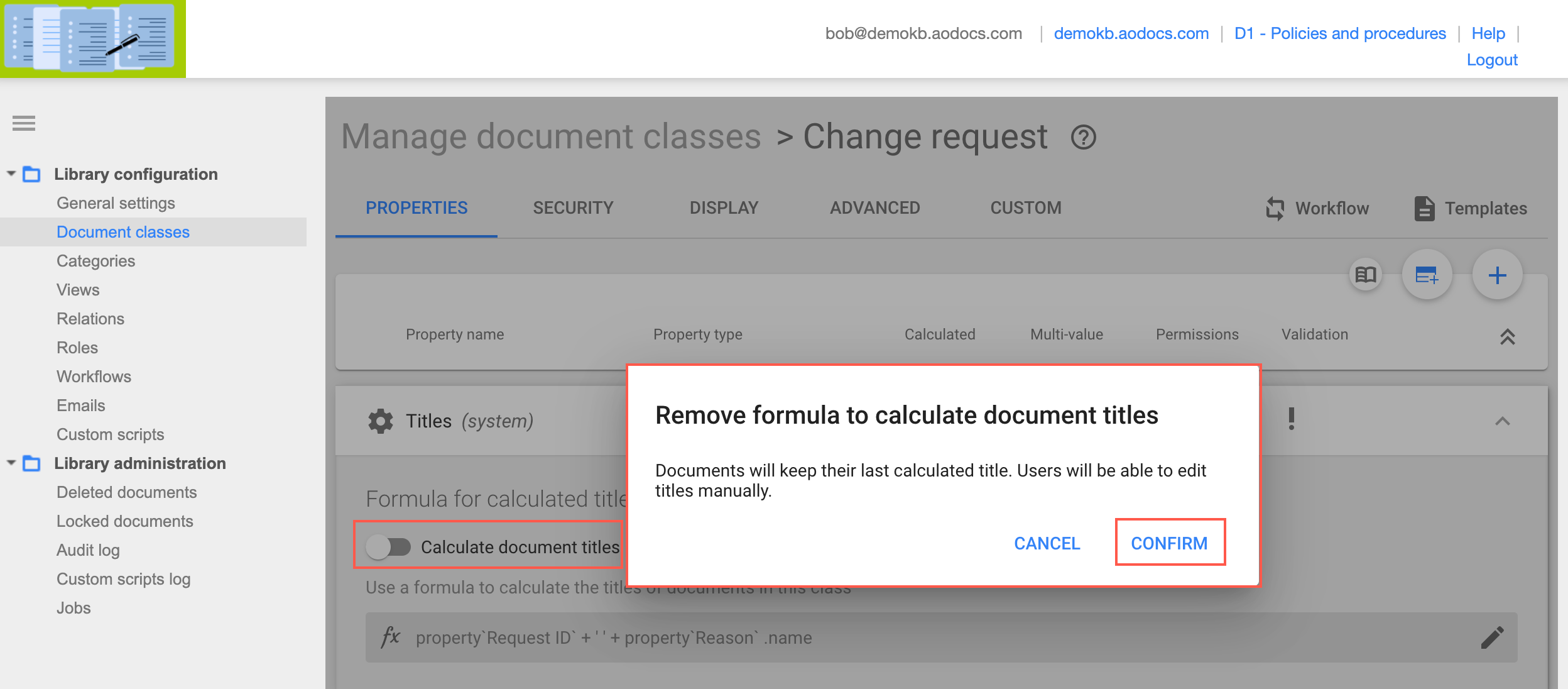
Task: Click the Titles gear icon
Action: [380, 421]
